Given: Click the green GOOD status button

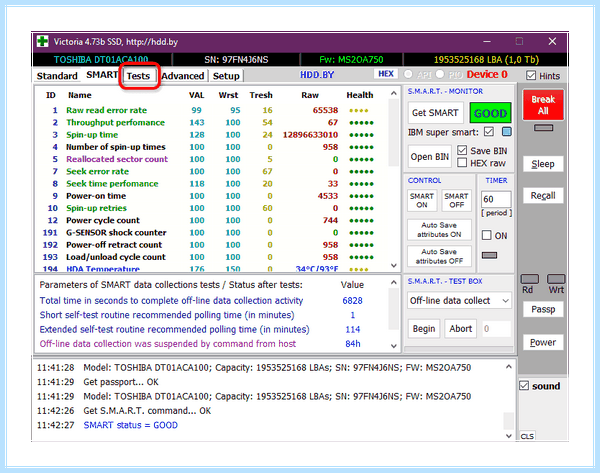Looking at the screenshot, I should (490, 113).
